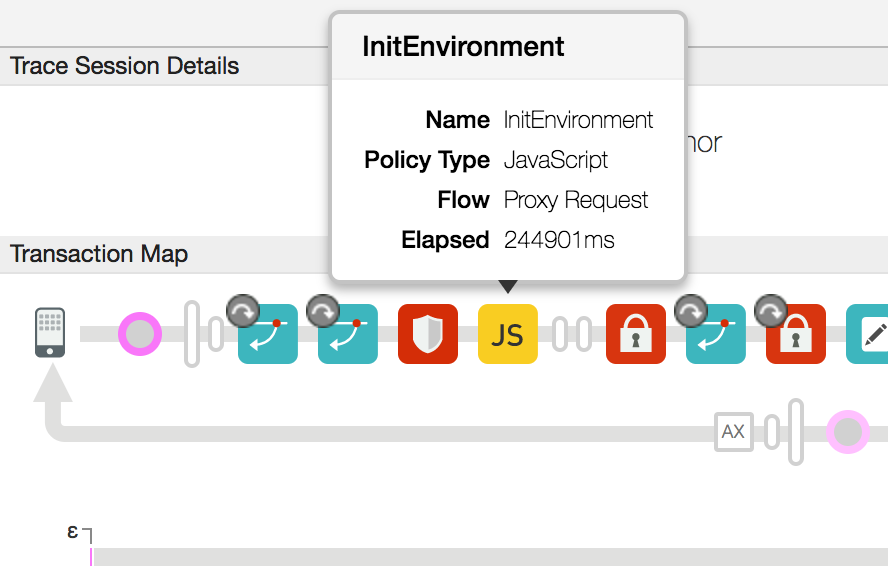Click the AX analytics icon on the response path
The height and width of the screenshot is (566, 888).
733,432
